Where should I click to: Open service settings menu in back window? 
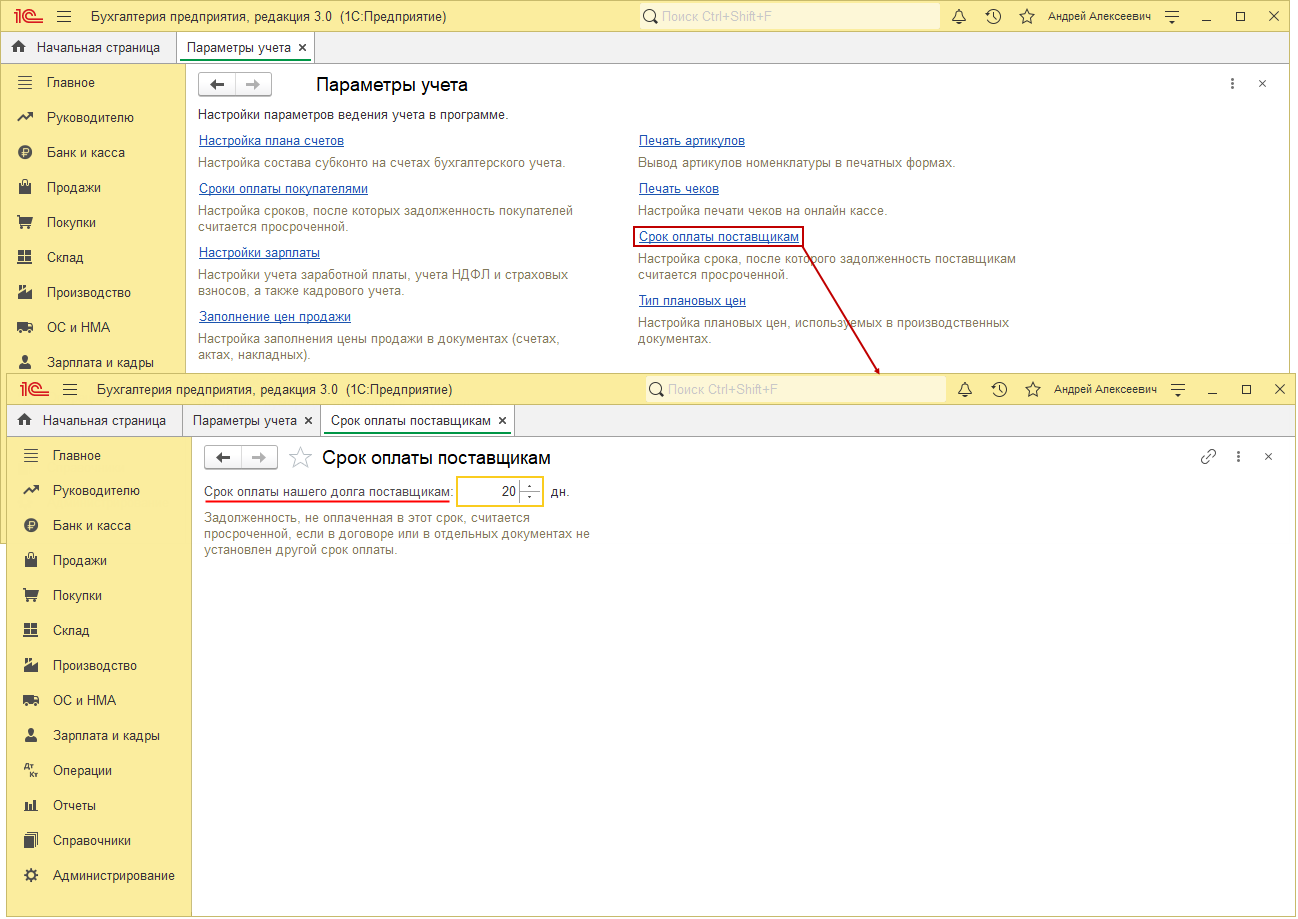pyautogui.click(x=1173, y=17)
